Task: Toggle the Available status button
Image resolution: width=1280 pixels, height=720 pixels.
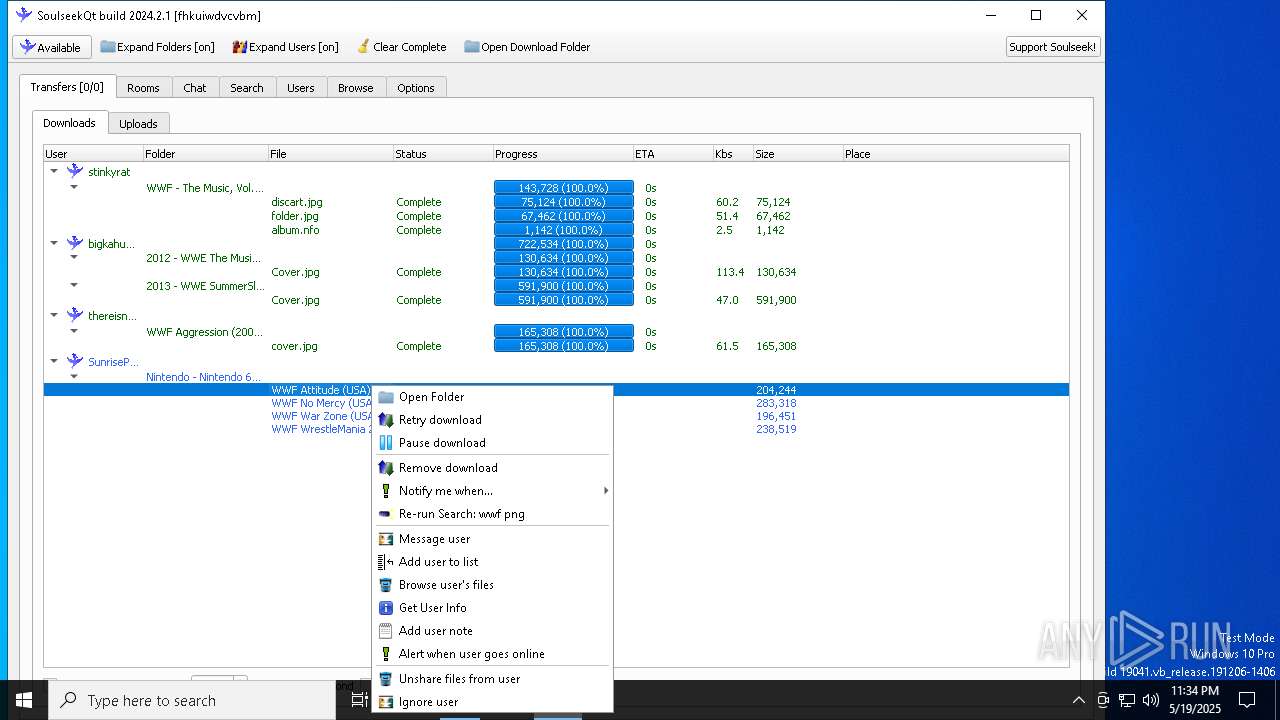Action: (x=52, y=47)
